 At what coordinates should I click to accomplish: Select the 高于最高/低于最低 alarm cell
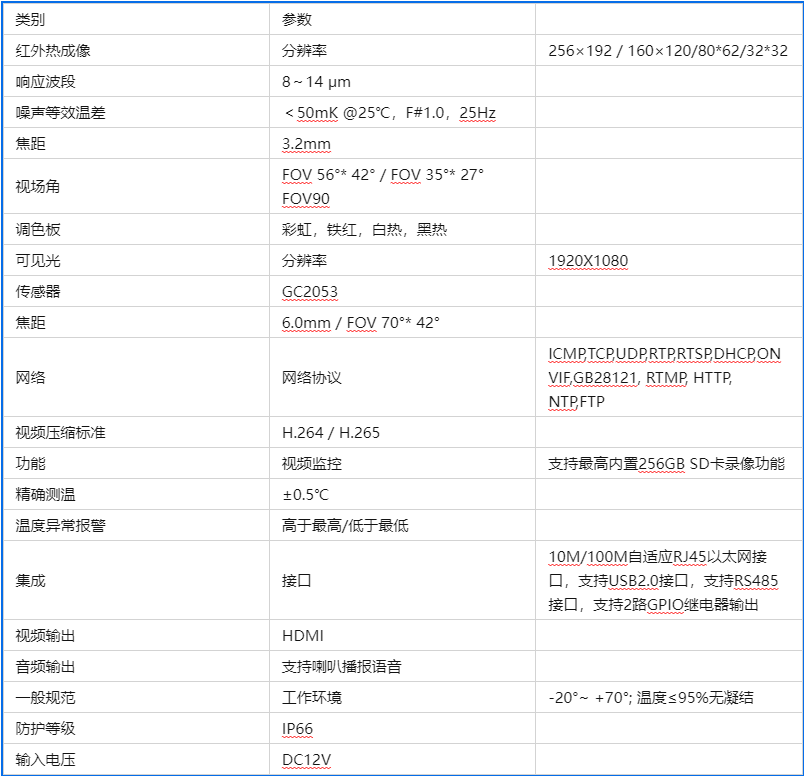(345, 525)
